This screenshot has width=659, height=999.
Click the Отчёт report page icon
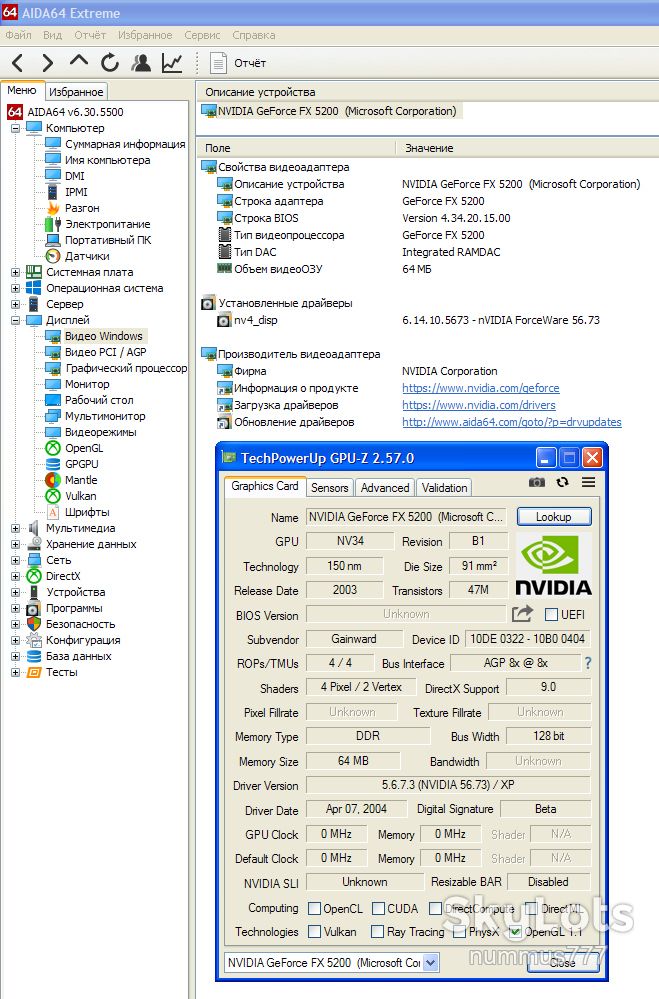pos(219,62)
